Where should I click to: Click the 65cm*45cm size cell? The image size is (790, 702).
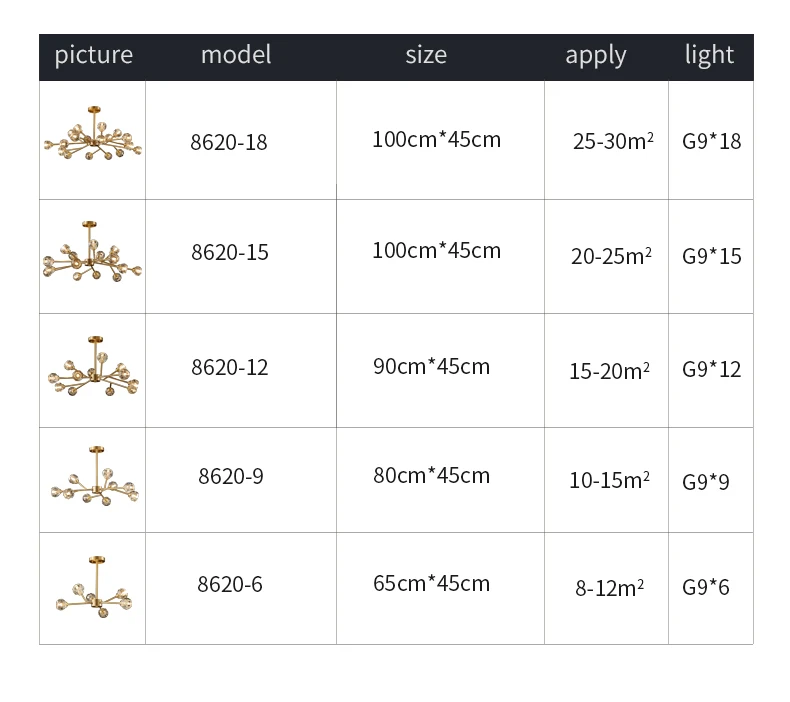[x=431, y=584]
